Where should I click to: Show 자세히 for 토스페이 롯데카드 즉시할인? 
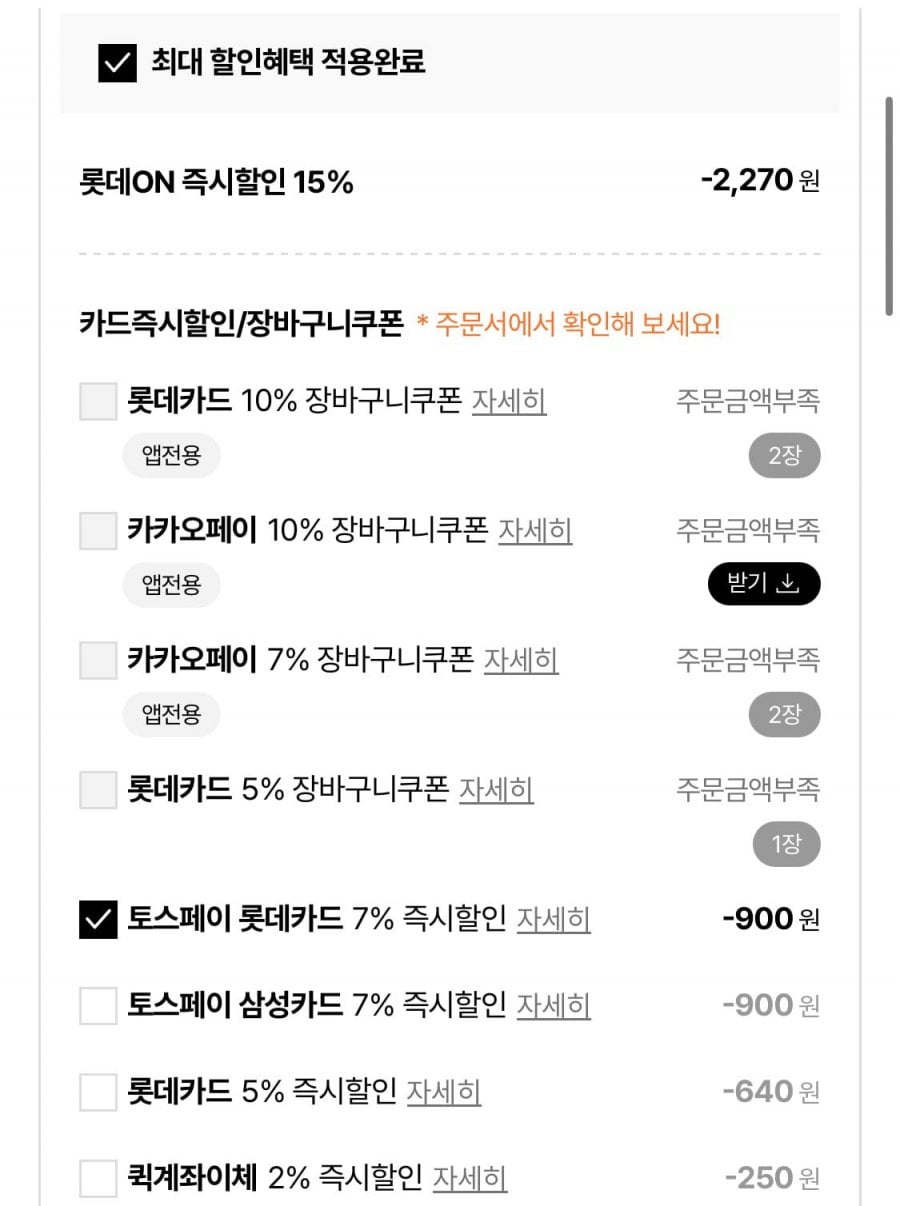(x=553, y=919)
